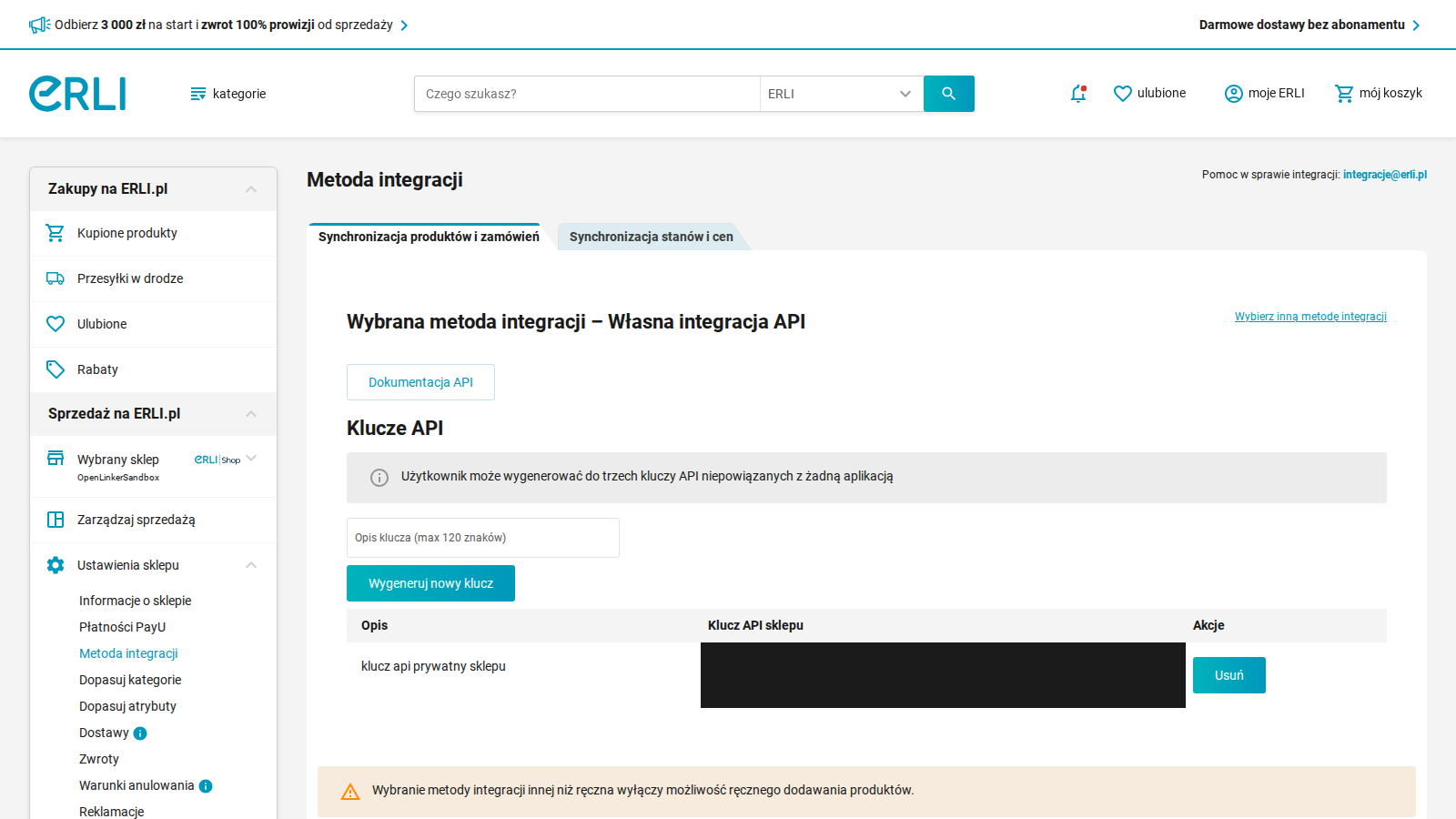The image size is (1456, 819).
Task: Click truck icon beside Przesyłki w drodze
Action: pos(56,278)
